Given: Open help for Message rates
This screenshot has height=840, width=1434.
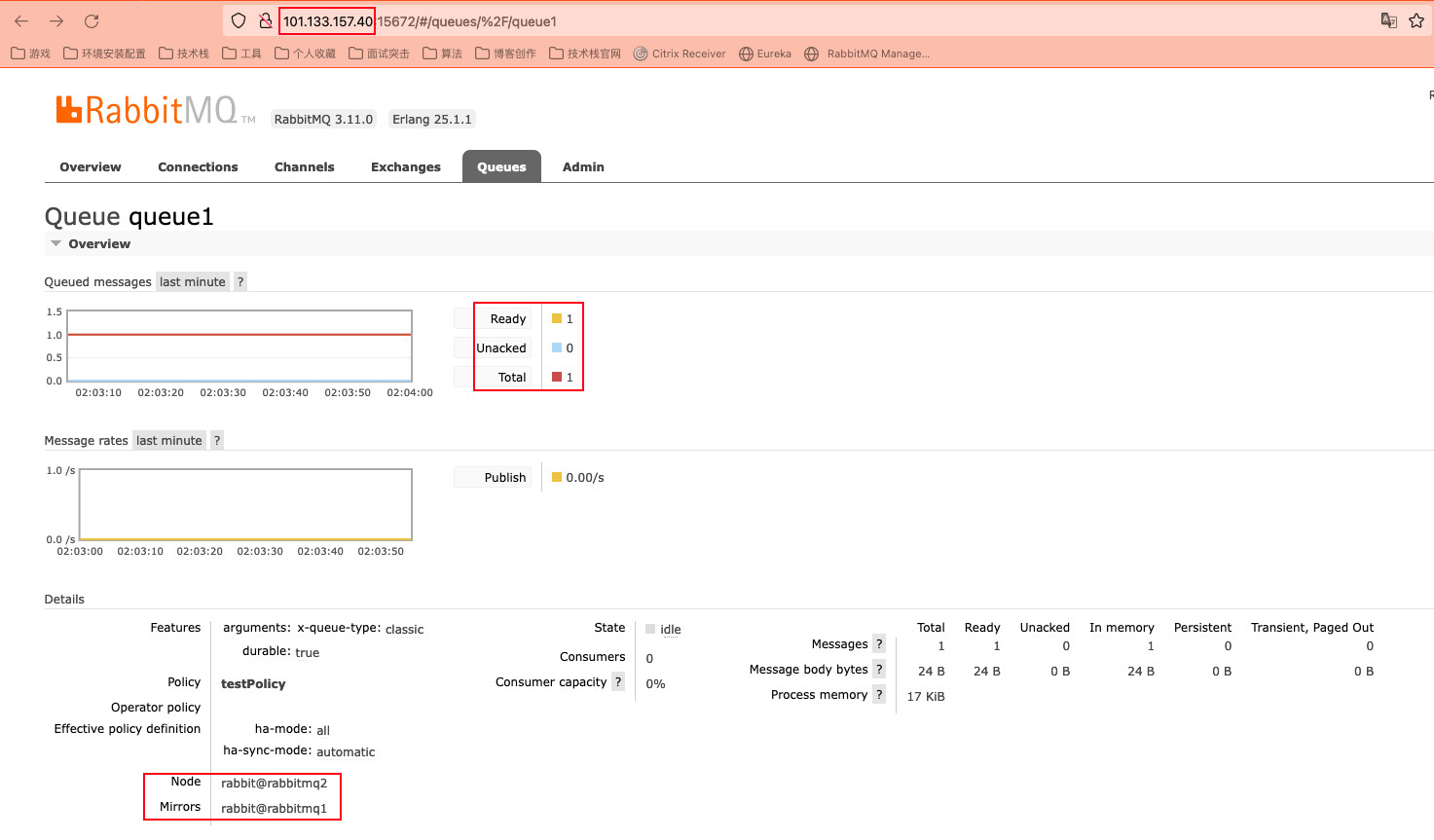Looking at the screenshot, I should click(x=217, y=440).
